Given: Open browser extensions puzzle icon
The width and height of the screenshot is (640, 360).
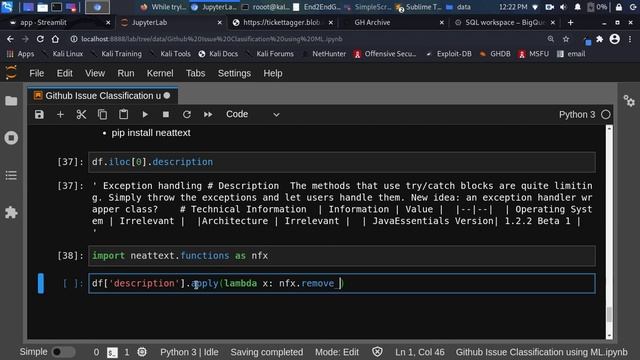Looking at the screenshot, I should click(600, 39).
